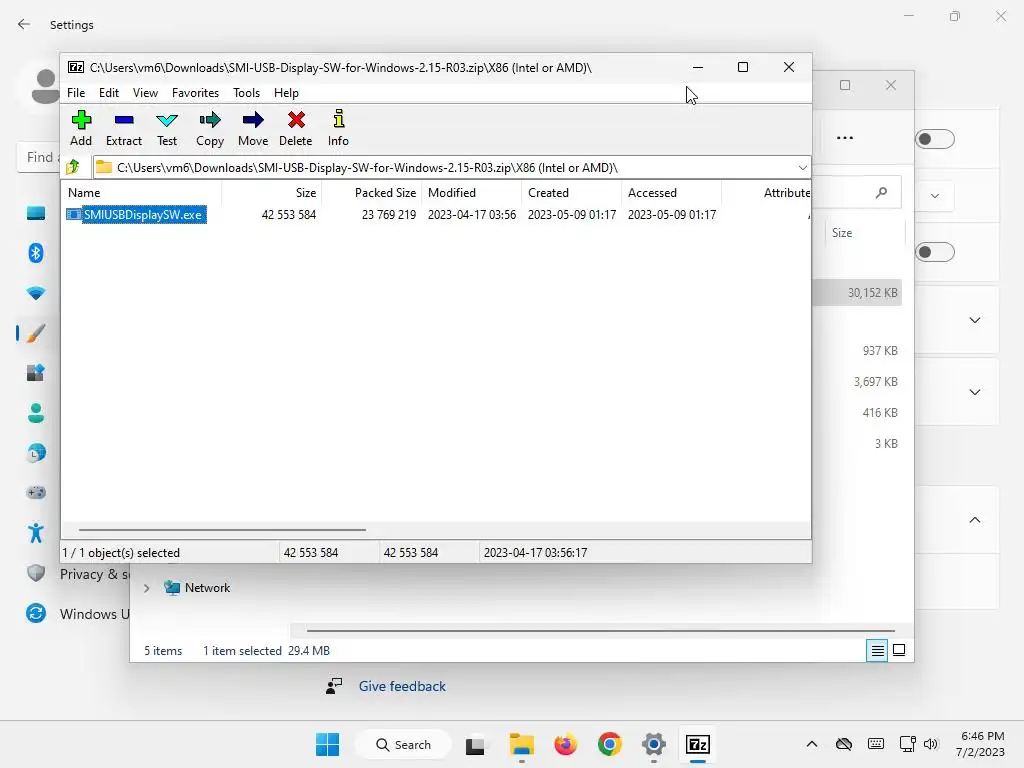Open Accounts person icon in Settings sidebar

click(36, 413)
